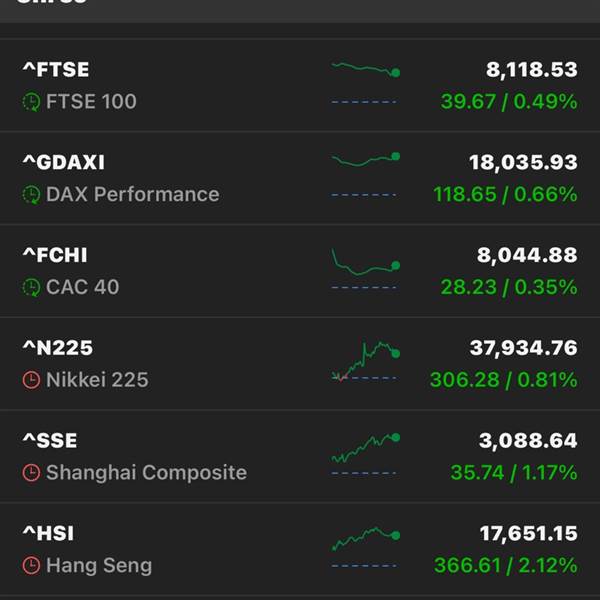This screenshot has width=600, height=600.
Task: Select the Hang Seng index name
Action: (99, 566)
